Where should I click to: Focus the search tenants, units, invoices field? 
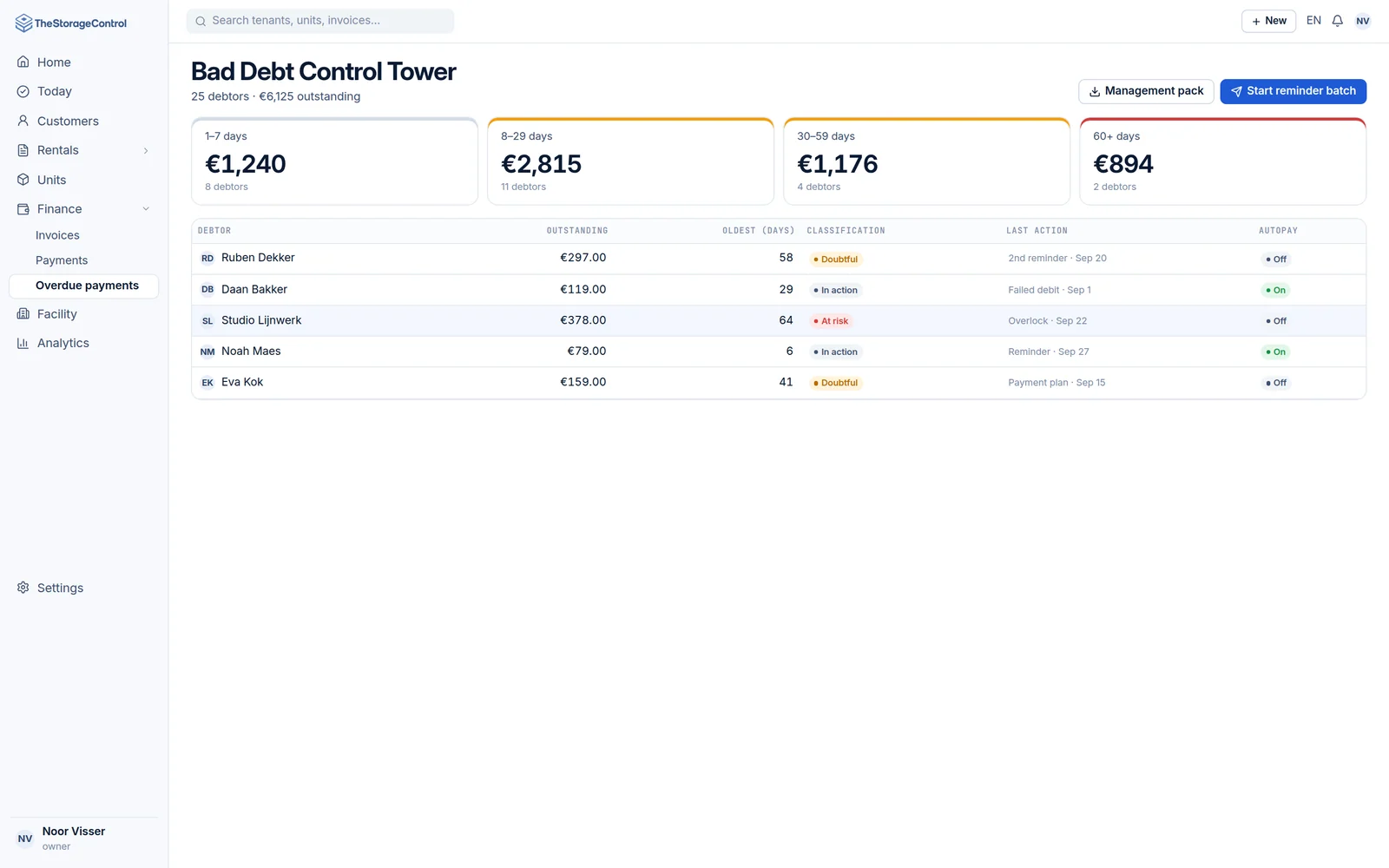[320, 21]
